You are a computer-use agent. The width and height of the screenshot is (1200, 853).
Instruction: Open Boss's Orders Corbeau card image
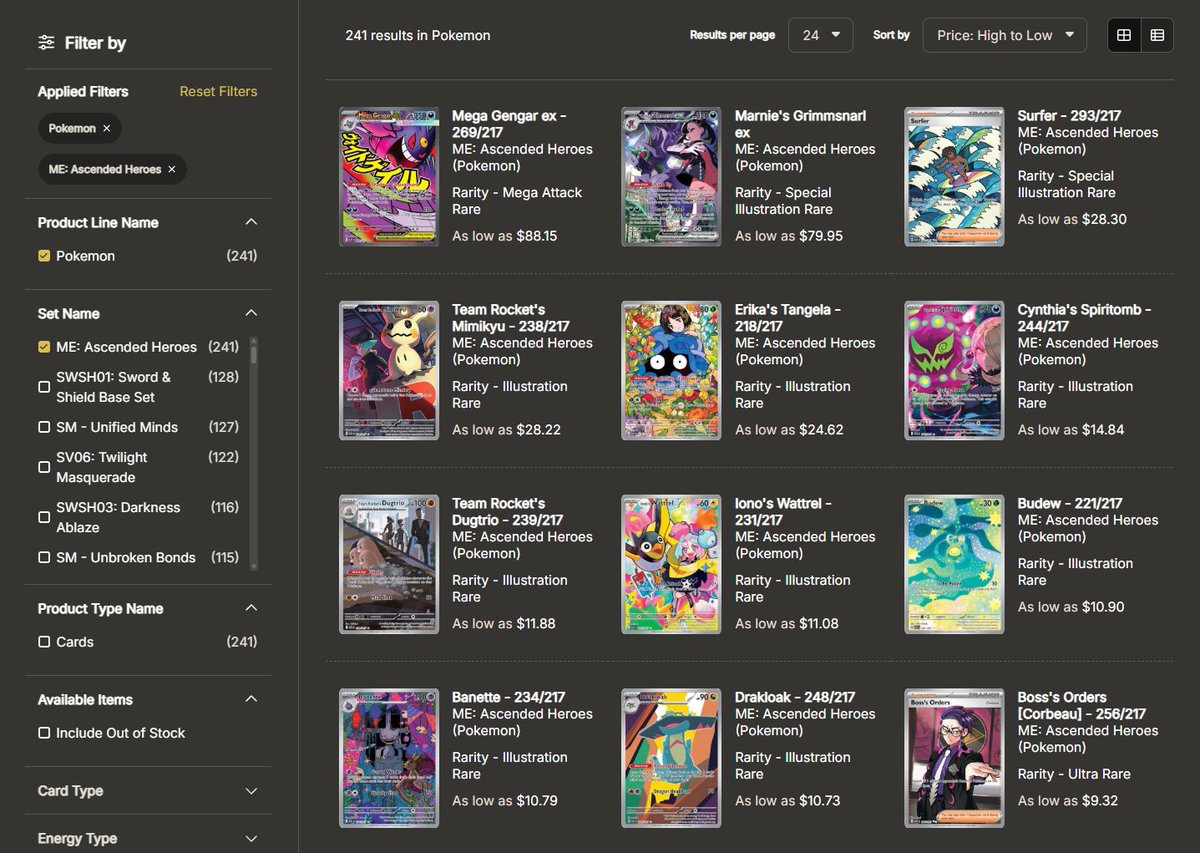(954, 757)
